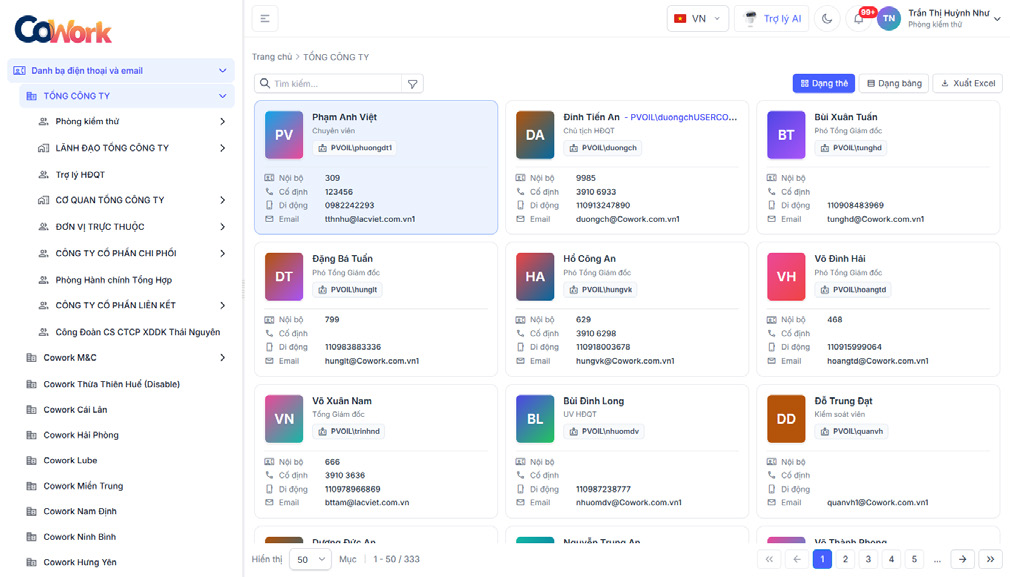Select Cowork Nam Định company
The width and height of the screenshot is (1010, 577).
79,511
